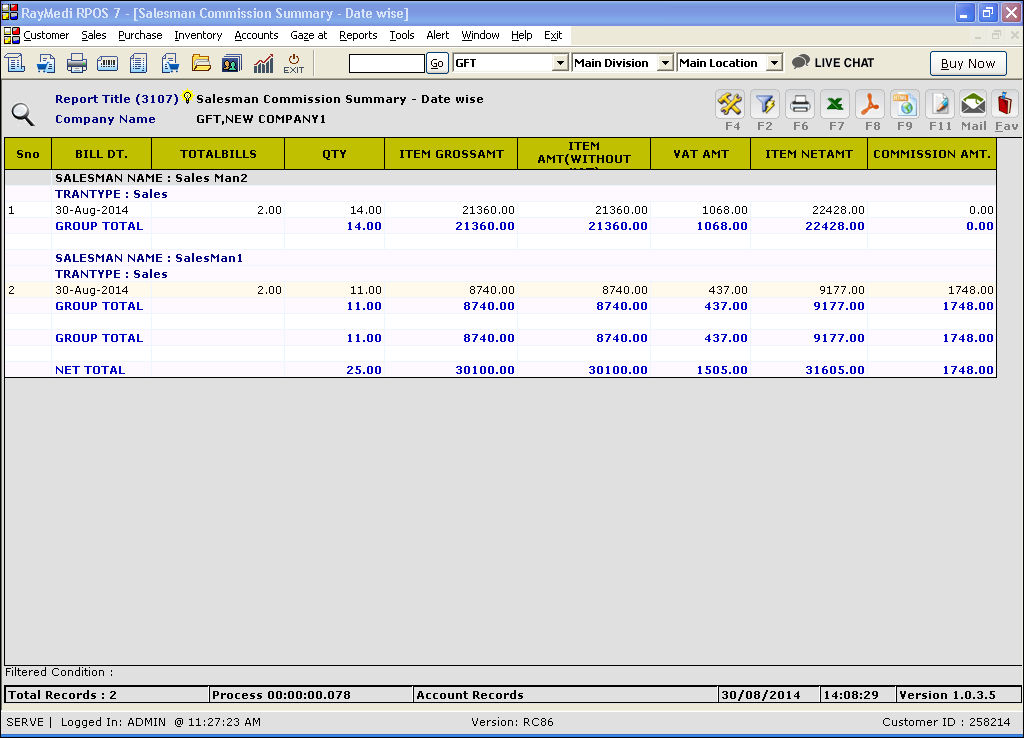Open the Main Location dropdown

pyautogui.click(x=774, y=63)
